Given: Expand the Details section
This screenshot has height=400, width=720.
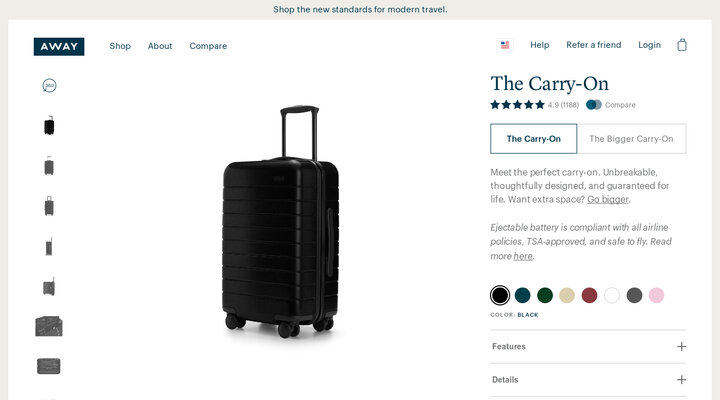Looking at the screenshot, I should [x=505, y=380].
